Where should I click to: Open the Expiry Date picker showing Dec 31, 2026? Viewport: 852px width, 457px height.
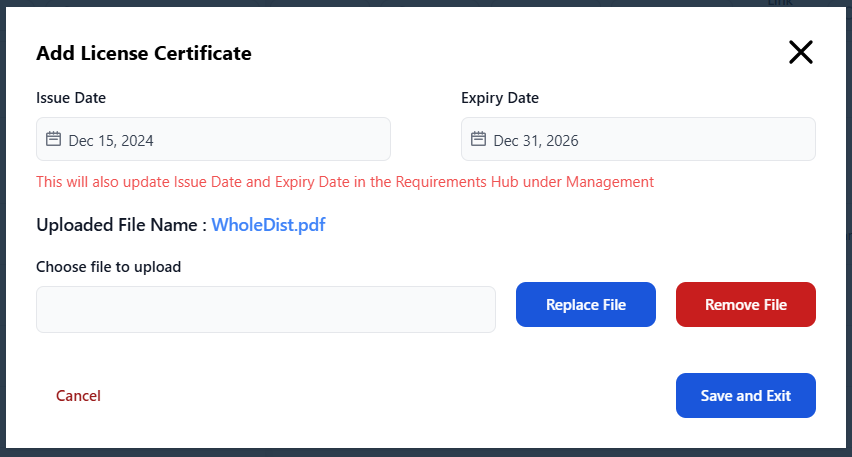(x=638, y=140)
